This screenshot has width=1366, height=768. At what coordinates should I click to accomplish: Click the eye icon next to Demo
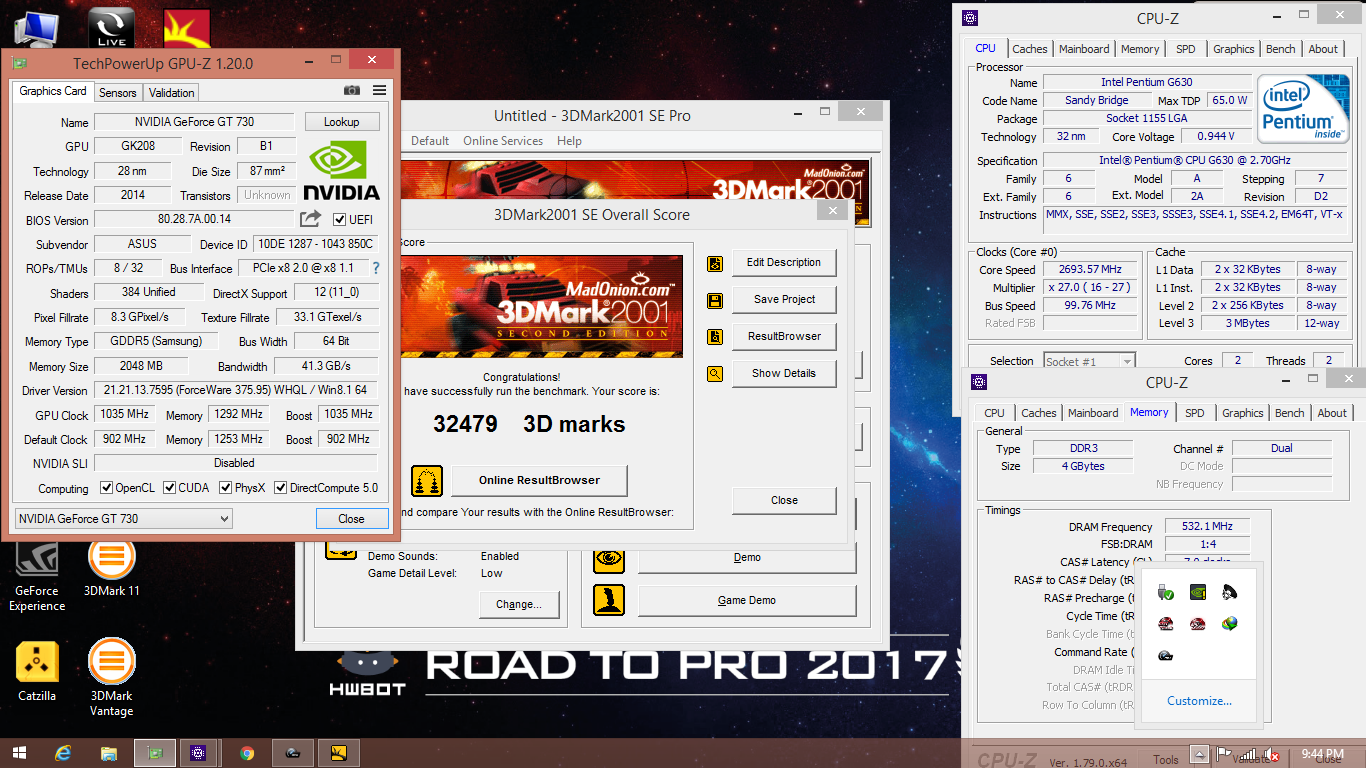[x=609, y=558]
